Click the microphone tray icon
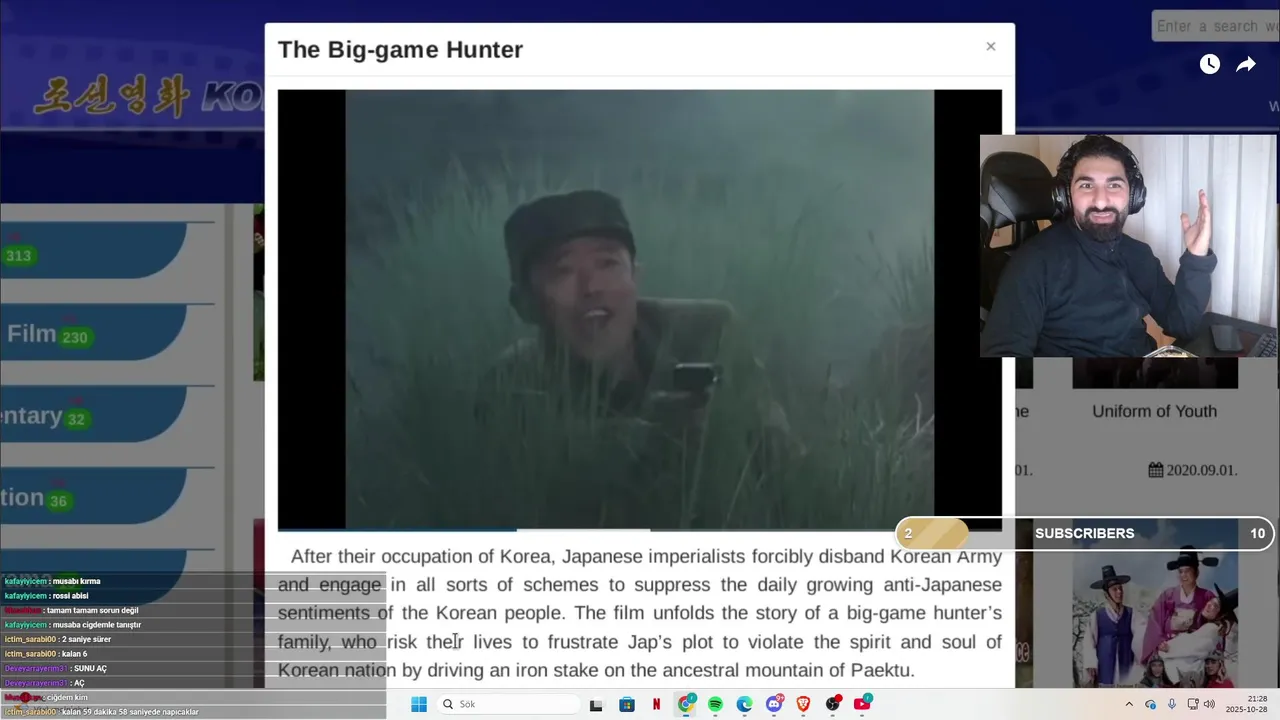Viewport: 1280px width, 720px height. (1171, 704)
